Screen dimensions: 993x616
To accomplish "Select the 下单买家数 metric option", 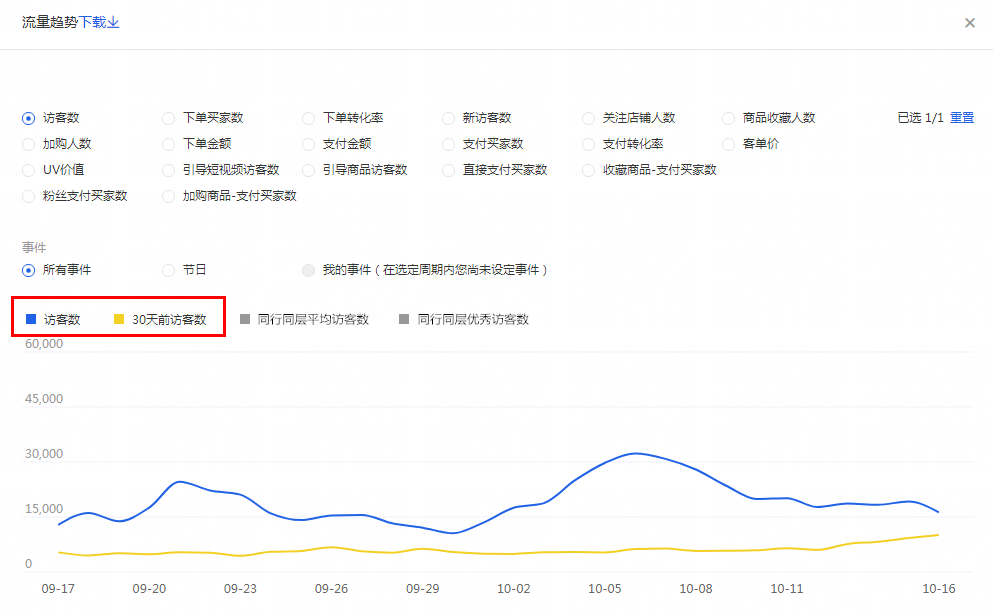I will [169, 118].
